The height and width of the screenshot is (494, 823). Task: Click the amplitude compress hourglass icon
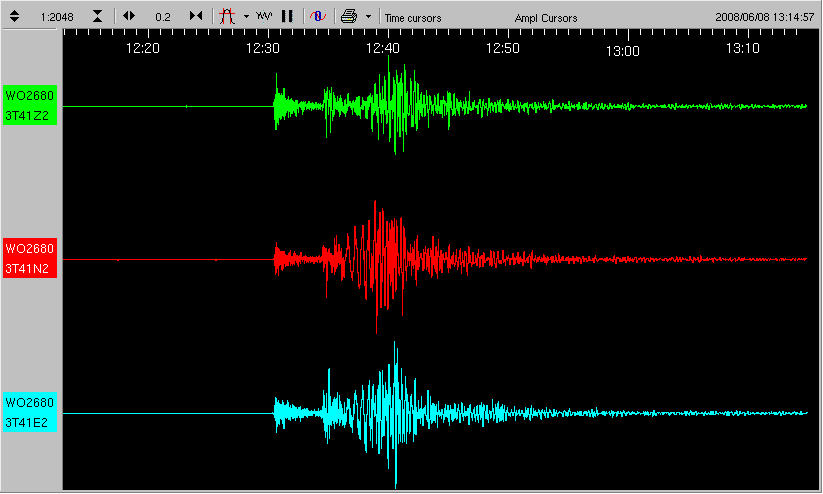click(96, 16)
